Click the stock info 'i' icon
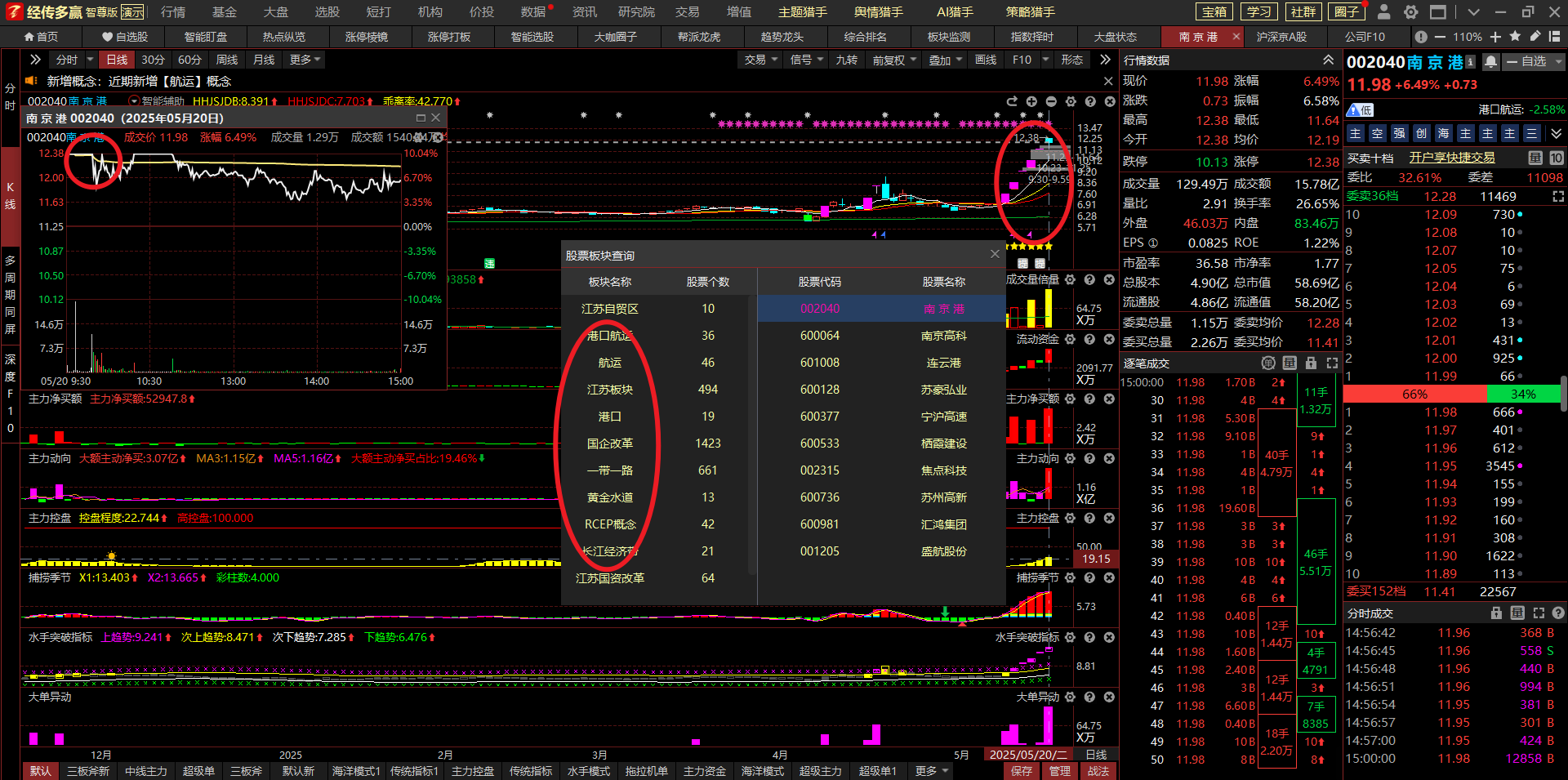This screenshot has width=1568, height=780. 1471,62
